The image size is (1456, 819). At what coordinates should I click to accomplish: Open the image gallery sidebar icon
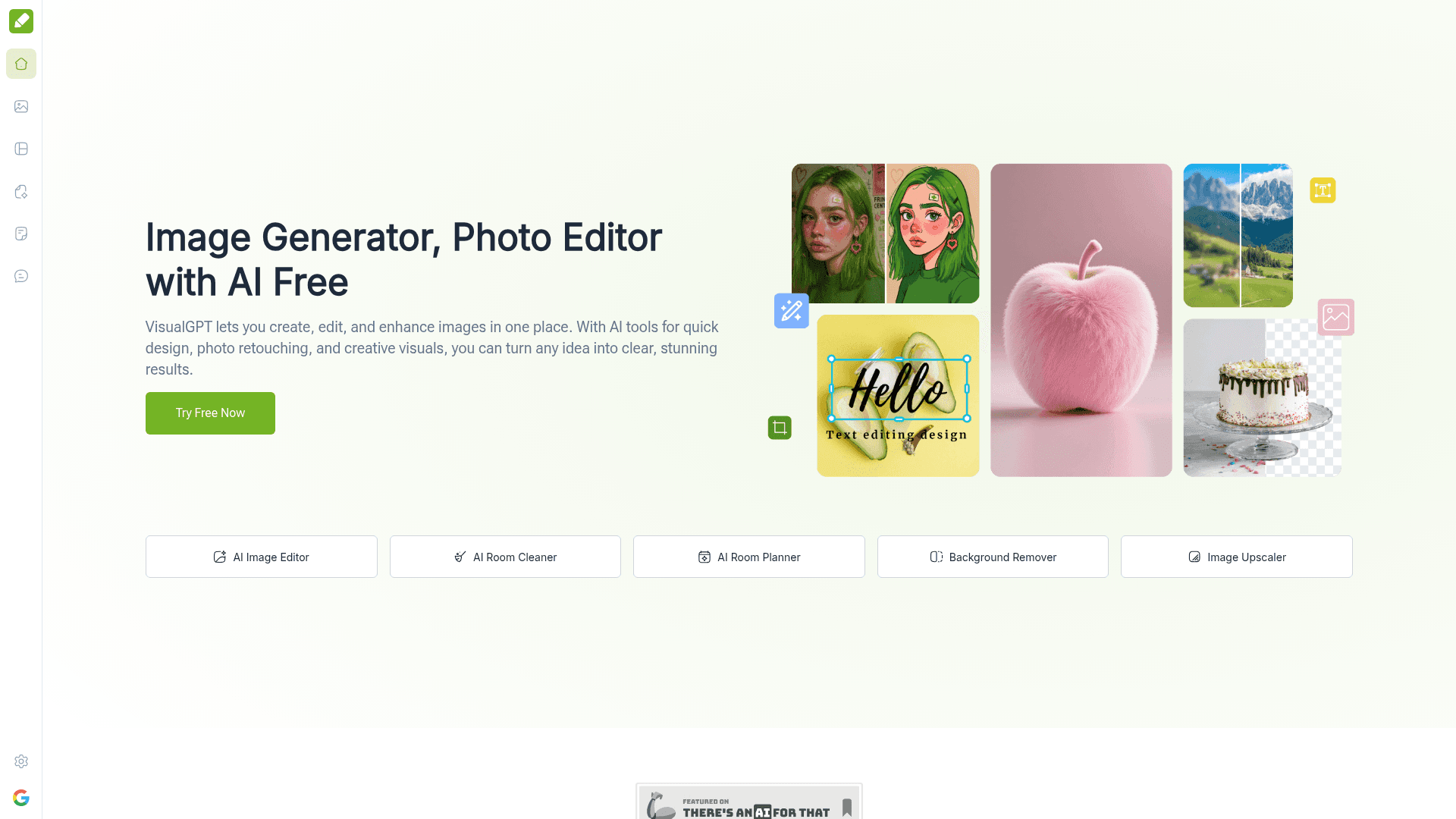[21, 106]
